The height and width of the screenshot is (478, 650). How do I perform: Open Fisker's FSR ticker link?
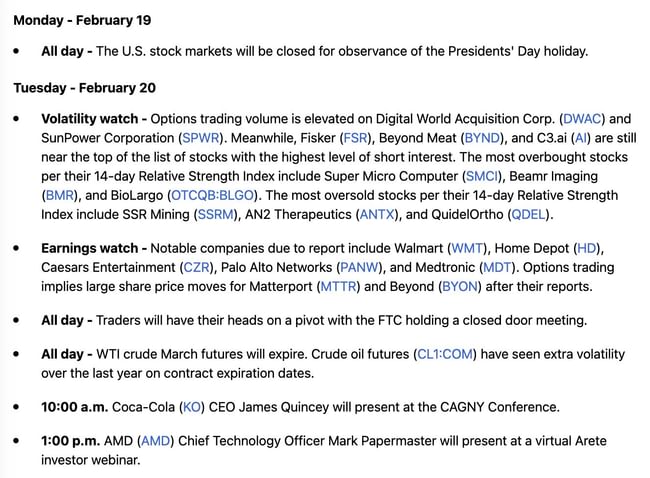coord(355,137)
